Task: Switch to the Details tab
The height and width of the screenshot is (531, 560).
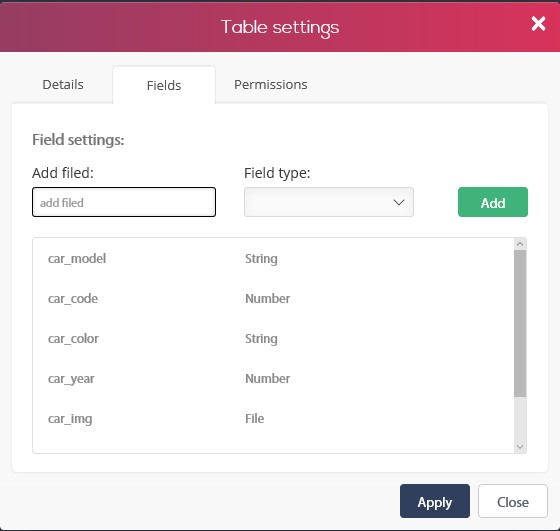Action: click(x=63, y=85)
